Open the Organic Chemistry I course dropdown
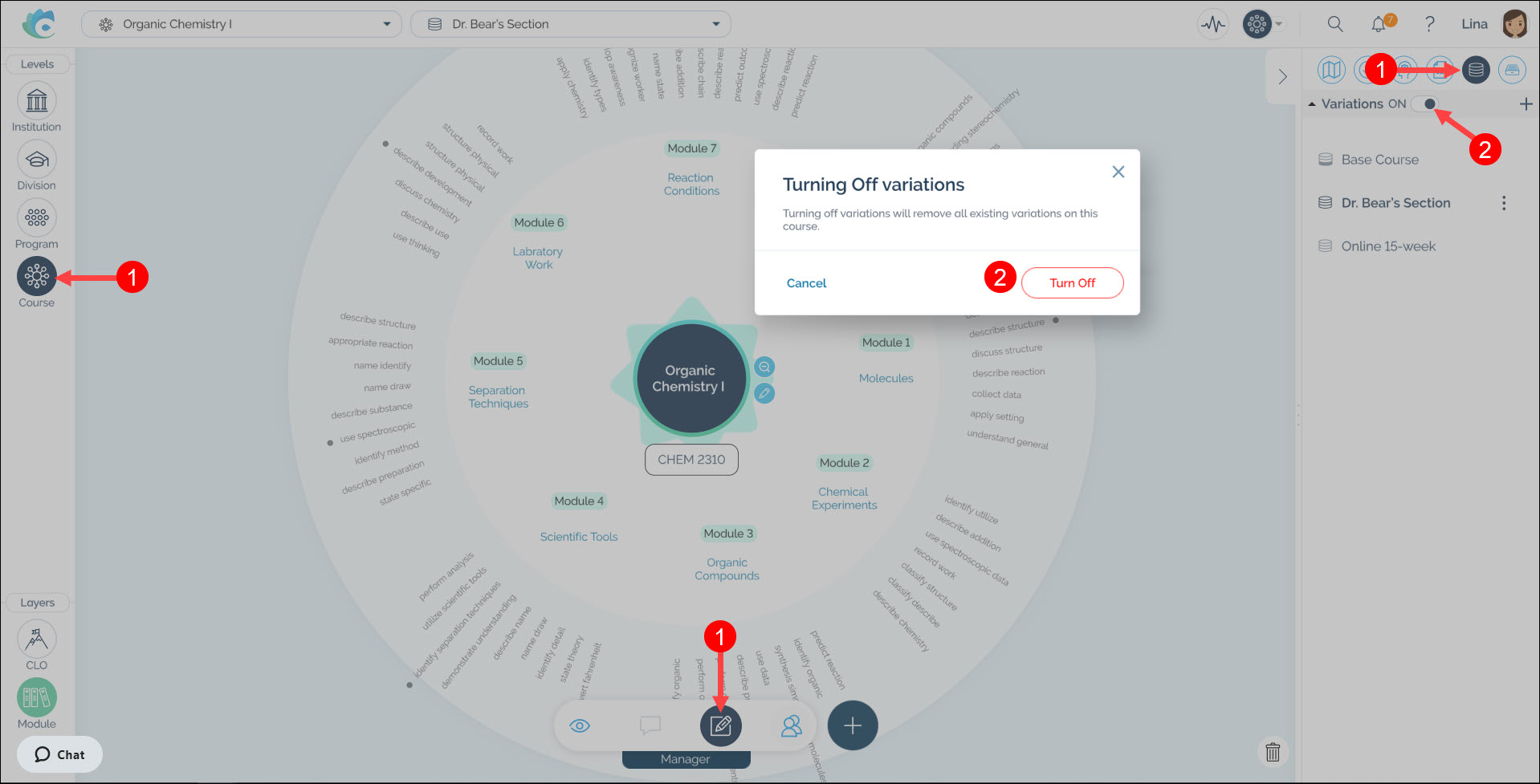This screenshot has height=784, width=1540. 242,24
